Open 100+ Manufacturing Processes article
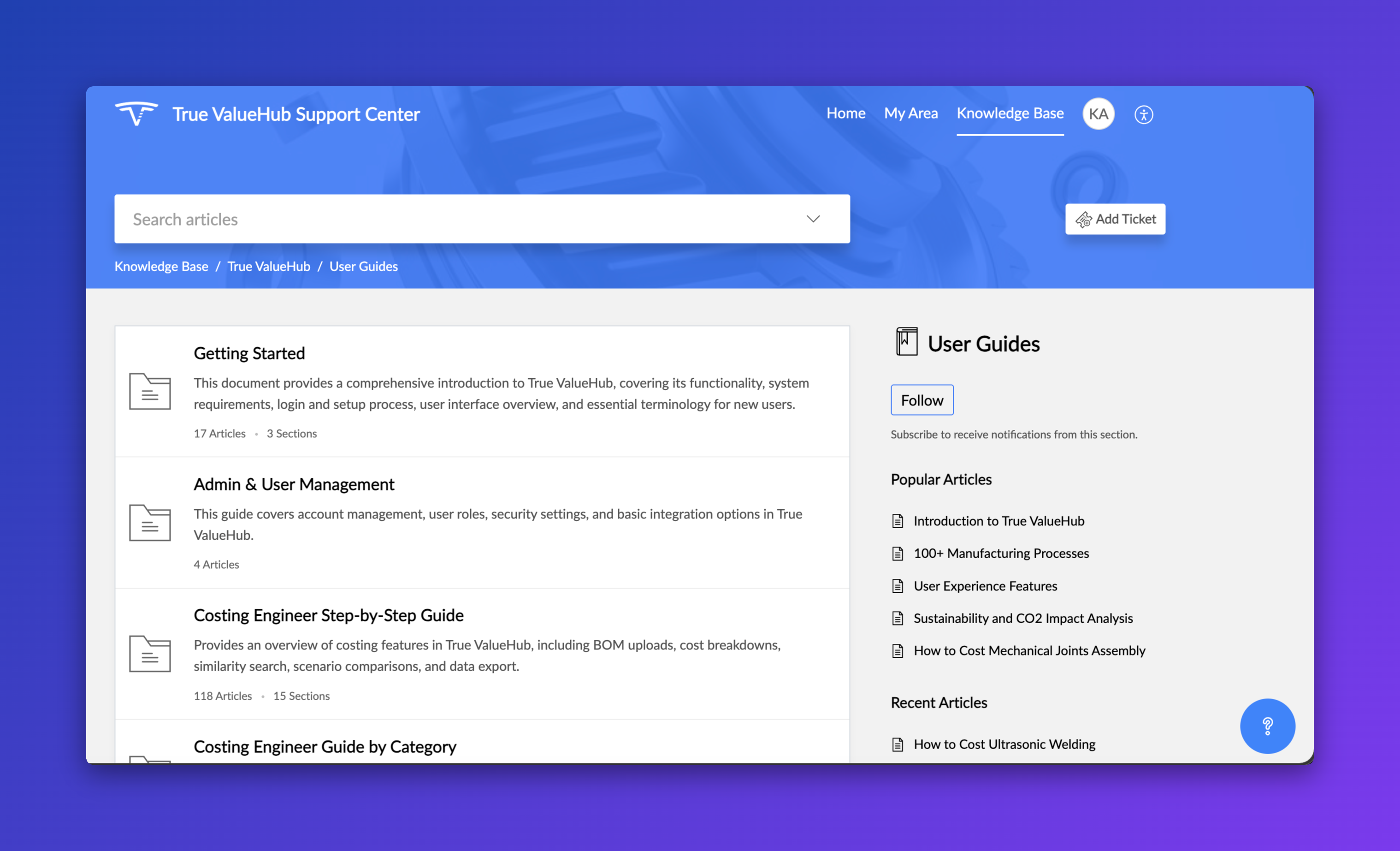This screenshot has height=851, width=1400. tap(1001, 553)
